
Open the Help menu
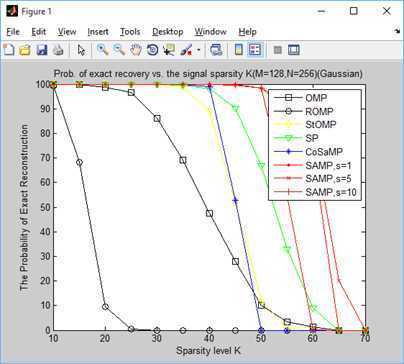(247, 32)
